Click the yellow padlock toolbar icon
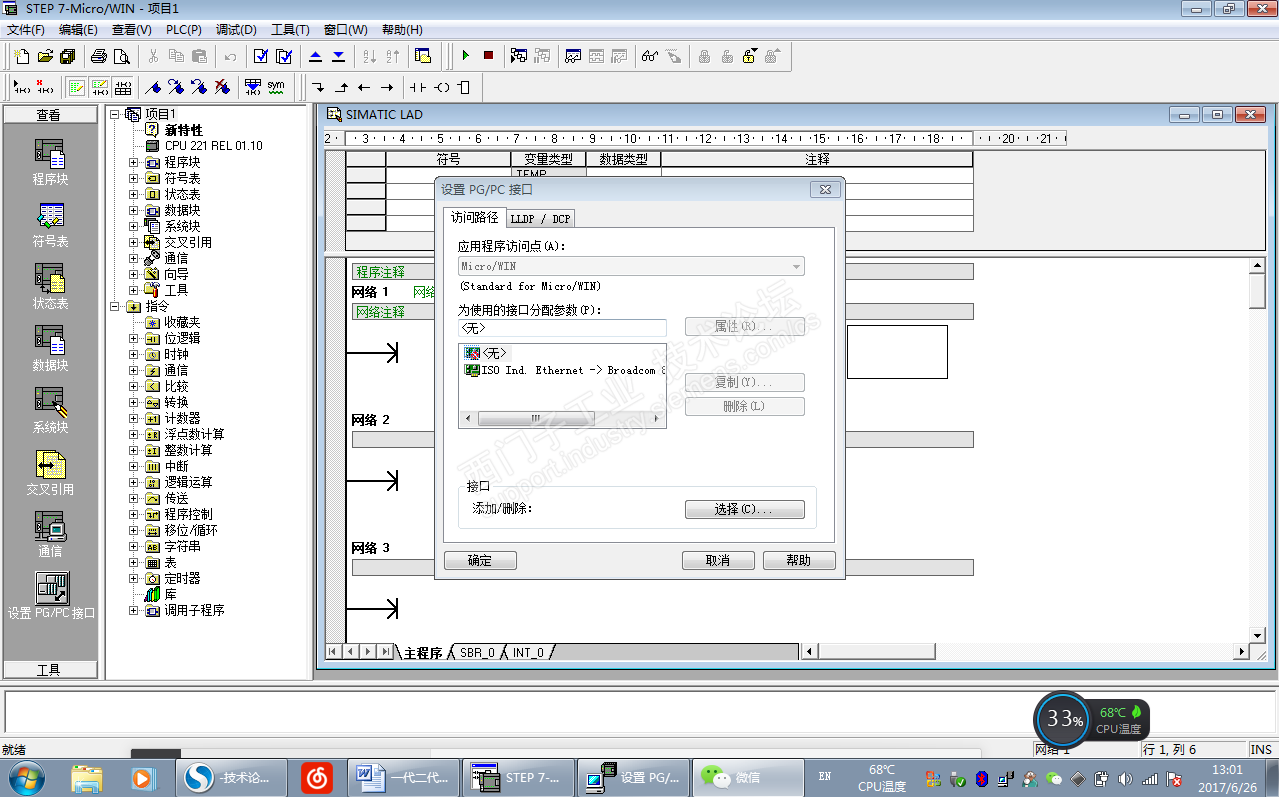1279x797 pixels. [749, 56]
